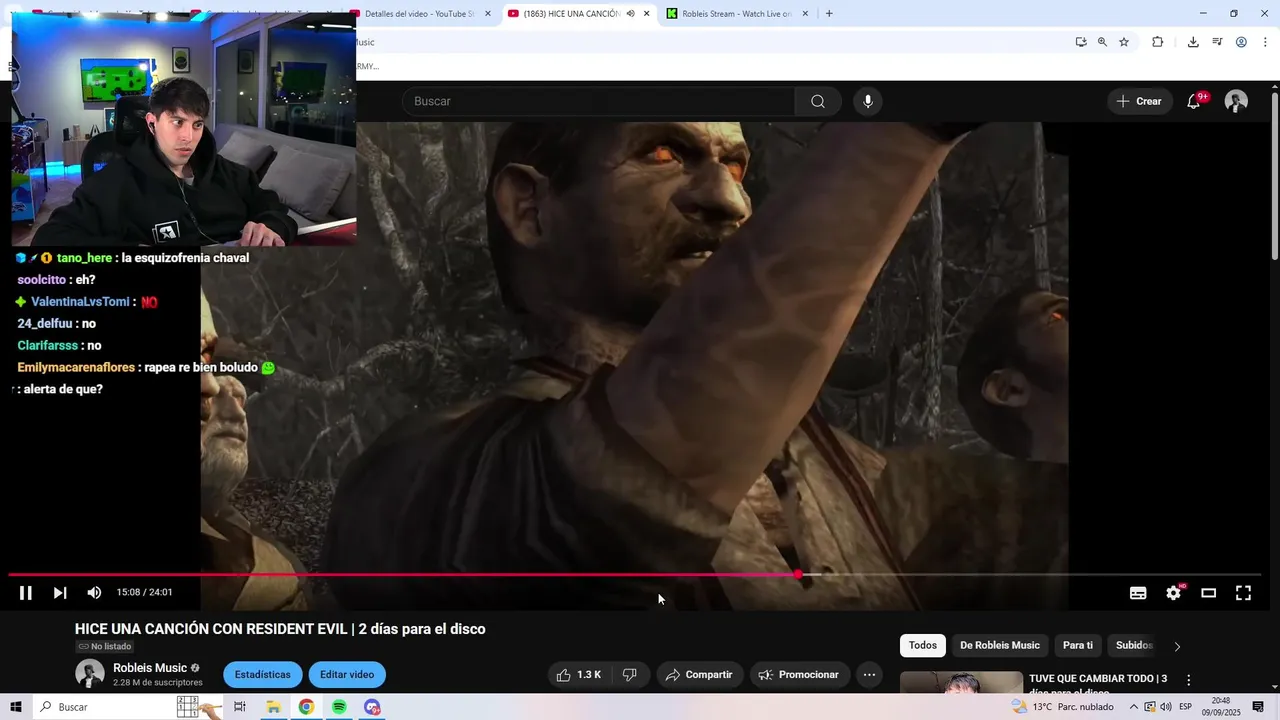1280x720 pixels.
Task: Open a new browser tab
Action: (x=829, y=14)
